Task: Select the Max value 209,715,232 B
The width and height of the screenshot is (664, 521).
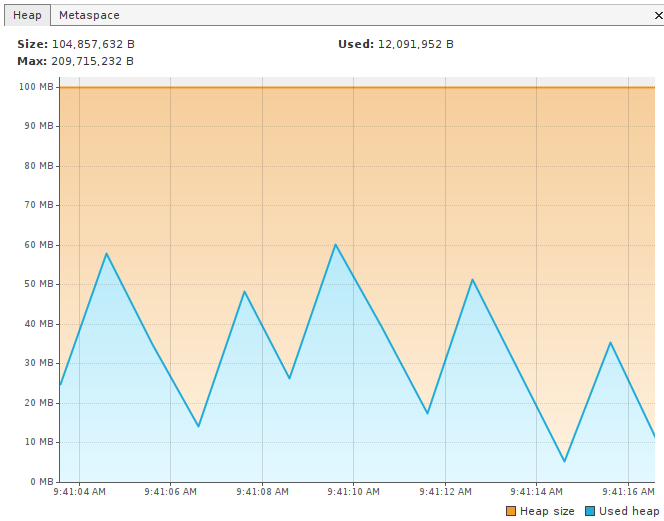Action: point(92,61)
